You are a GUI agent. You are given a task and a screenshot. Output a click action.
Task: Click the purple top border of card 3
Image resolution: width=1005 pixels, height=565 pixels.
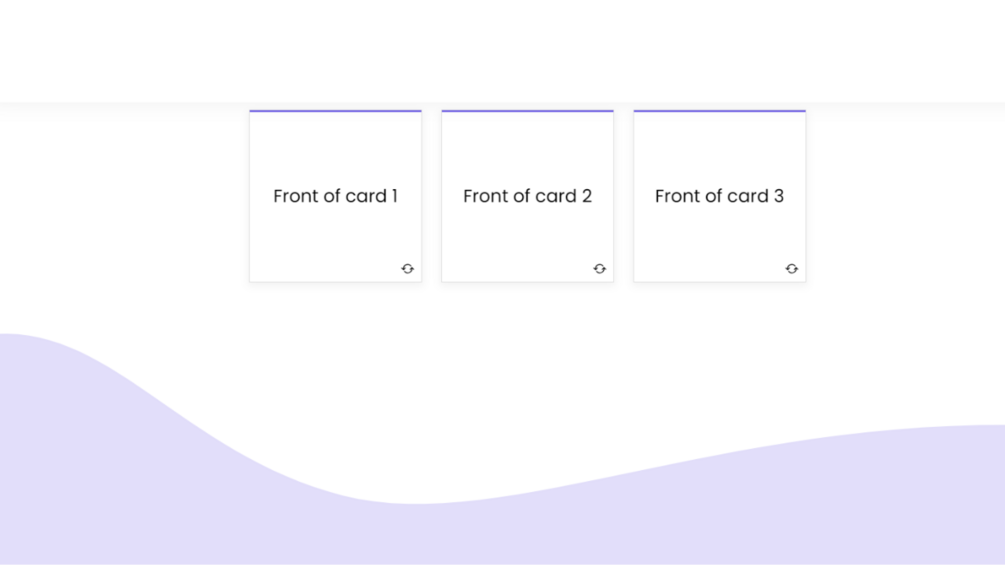pos(719,111)
